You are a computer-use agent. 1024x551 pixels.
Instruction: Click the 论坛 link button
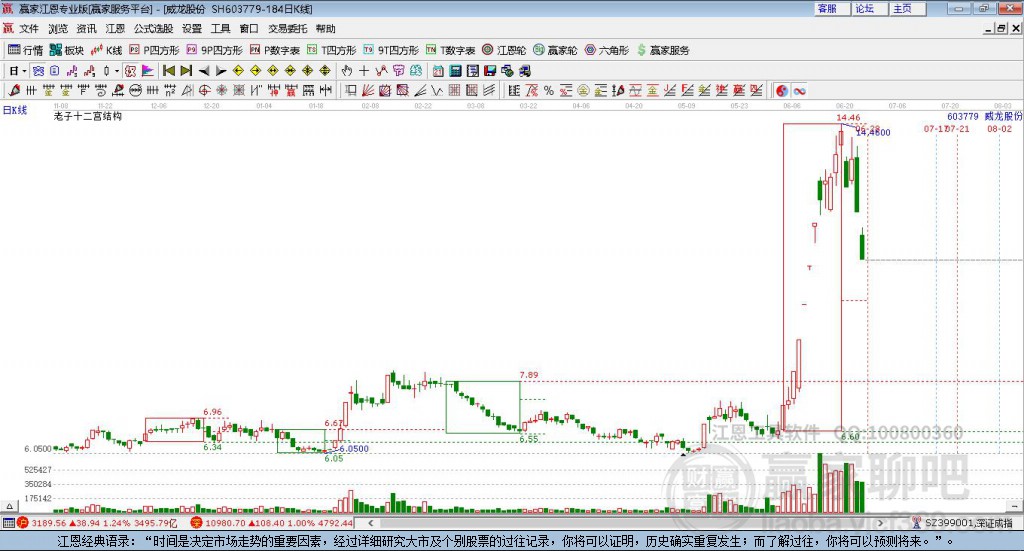(x=869, y=8)
